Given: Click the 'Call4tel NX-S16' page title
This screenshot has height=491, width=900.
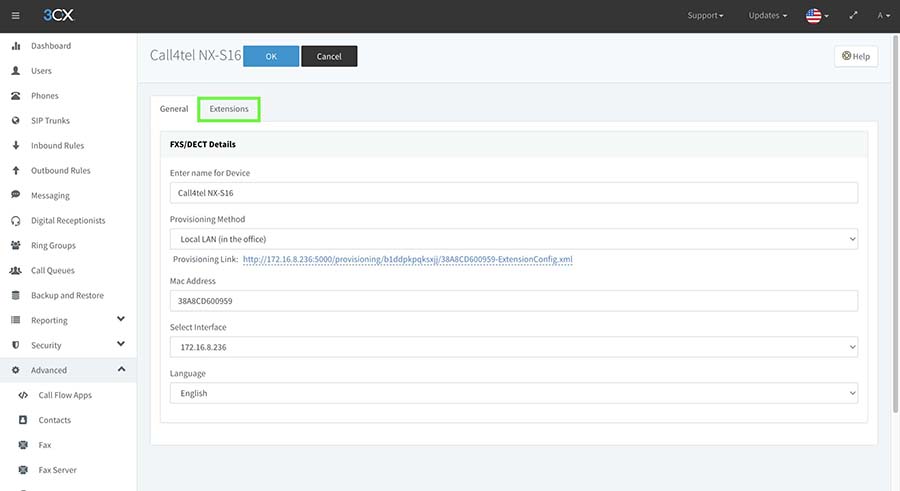Looking at the screenshot, I should 195,55.
